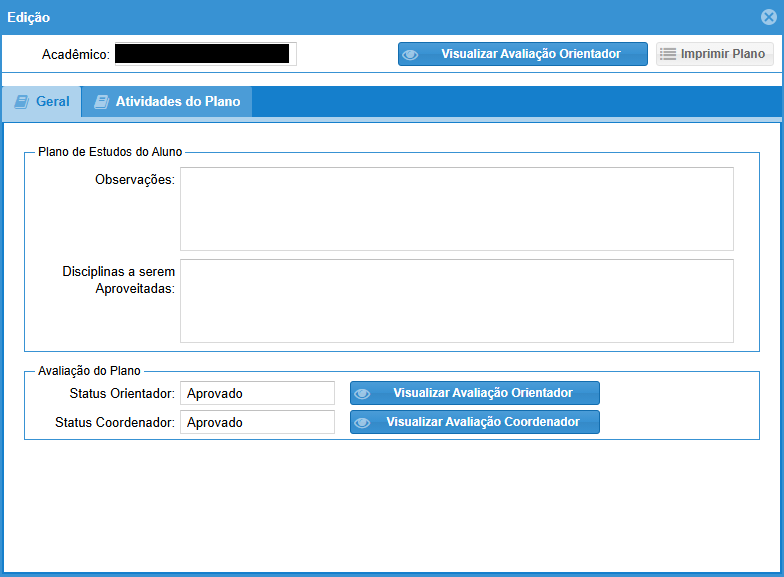Click the list icon on Imprimir Plano
The height and width of the screenshot is (577, 784).
click(x=668, y=54)
